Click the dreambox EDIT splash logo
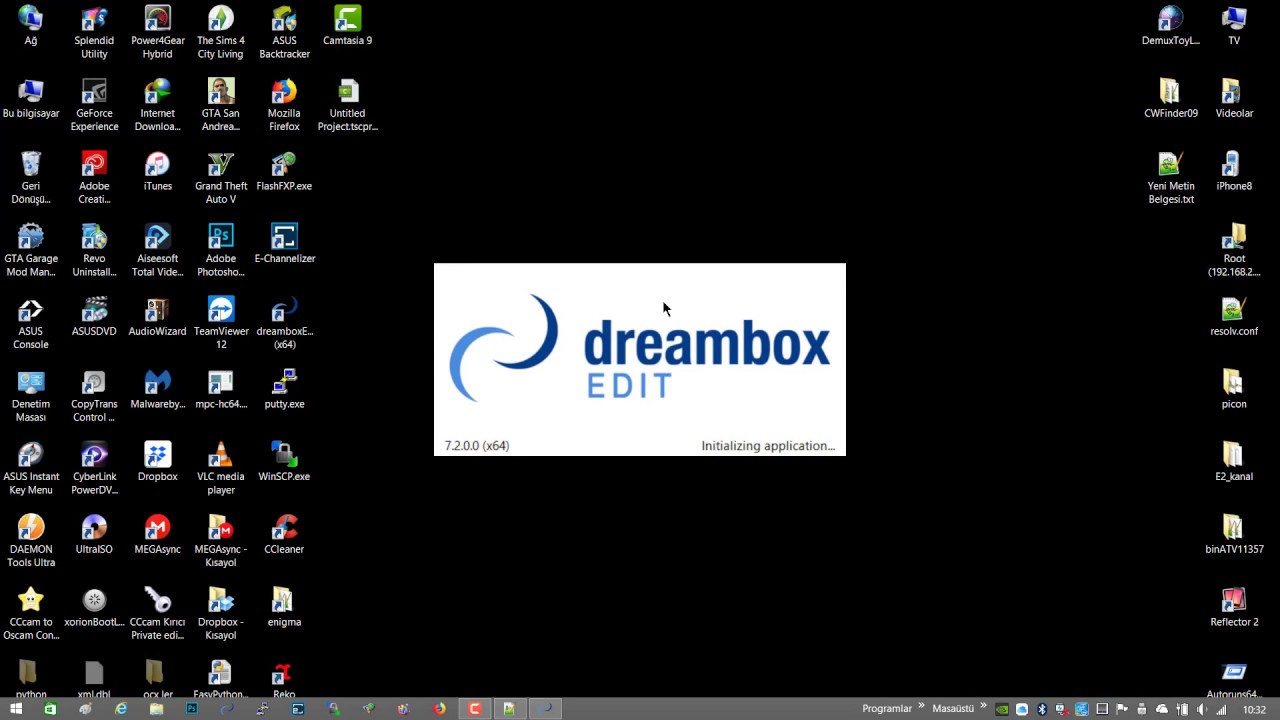The image size is (1280, 720). [x=640, y=348]
